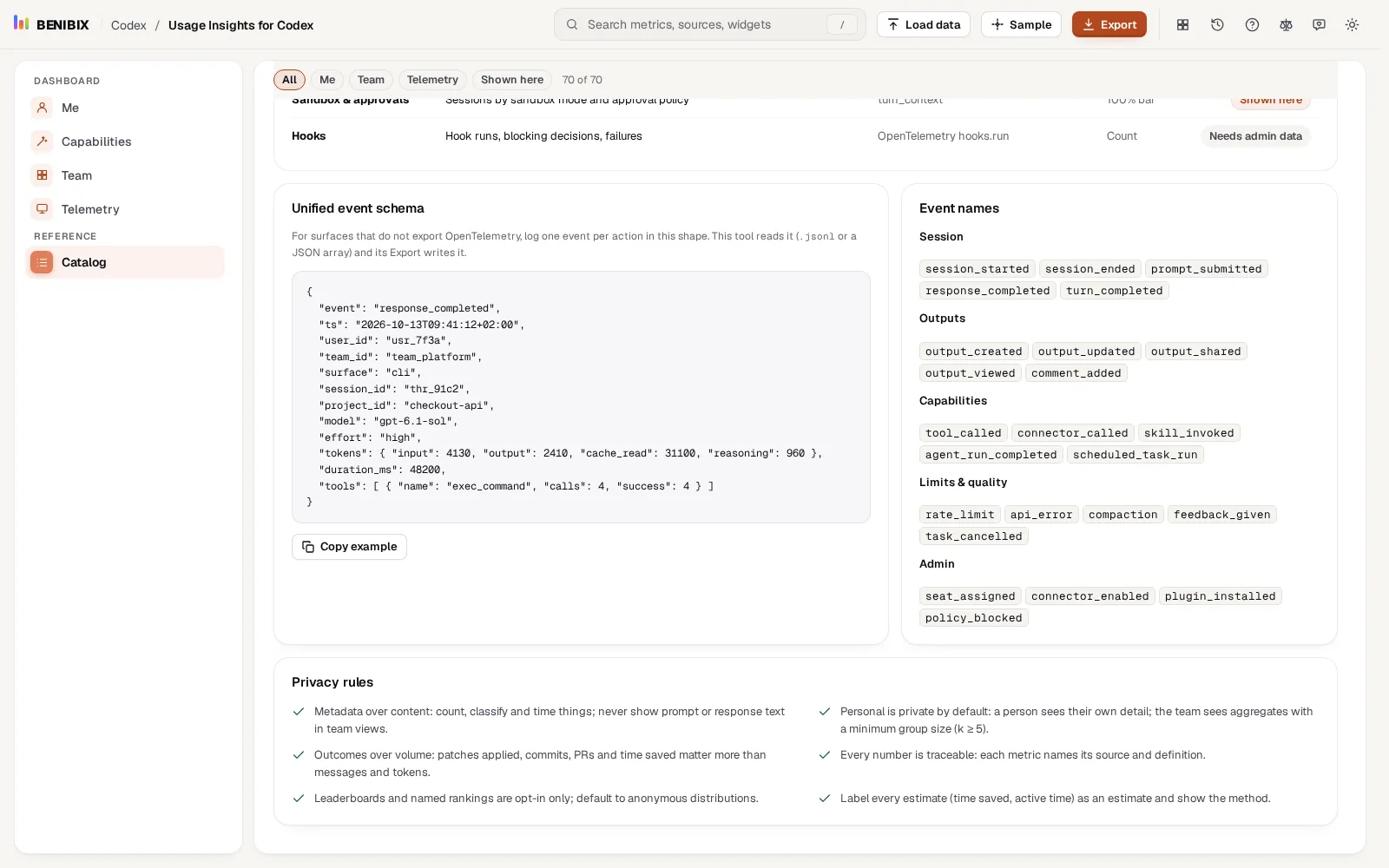The image size is (1389, 868).
Task: Select the All filter tab
Action: coord(289,80)
